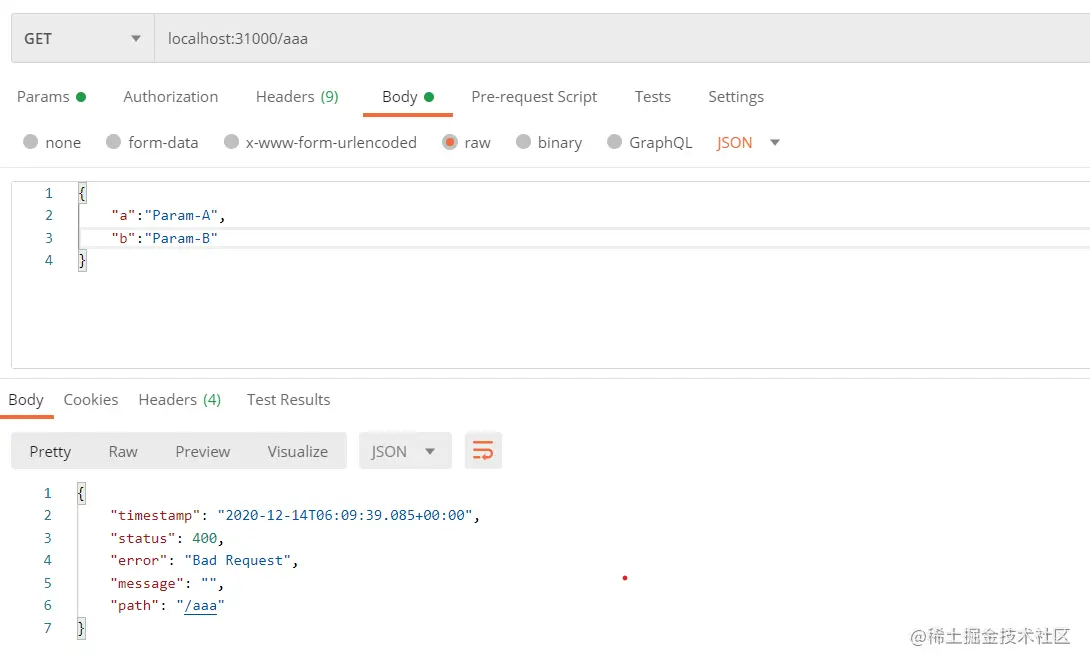Toggle the response line wrap icon

483,451
